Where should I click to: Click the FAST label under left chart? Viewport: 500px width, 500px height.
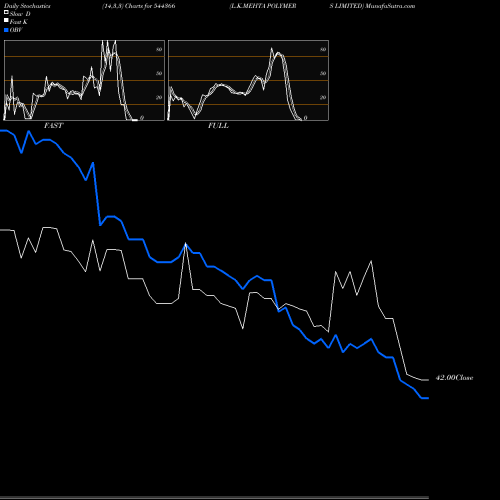click(x=53, y=125)
